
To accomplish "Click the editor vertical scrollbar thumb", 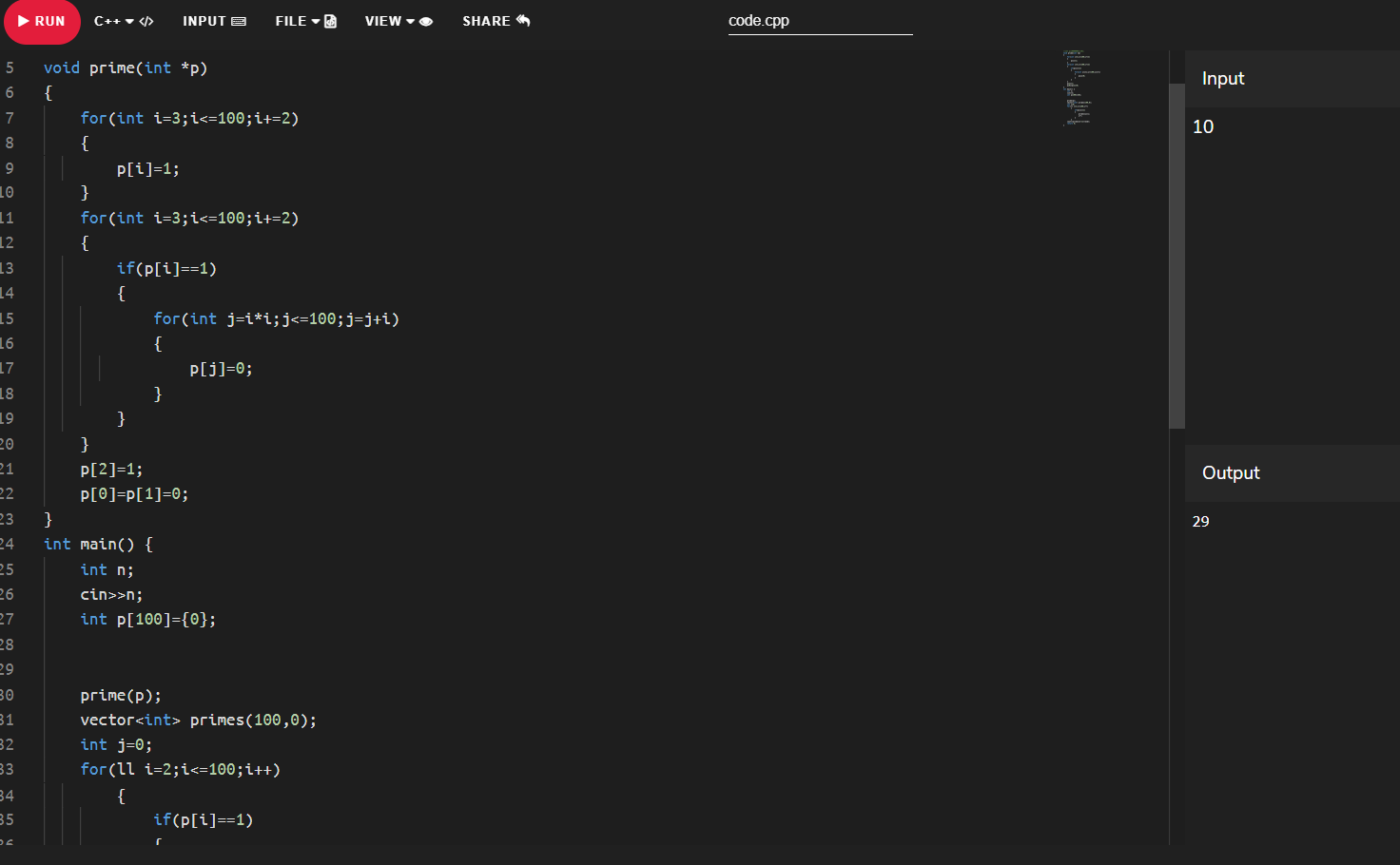I will click(1176, 255).
